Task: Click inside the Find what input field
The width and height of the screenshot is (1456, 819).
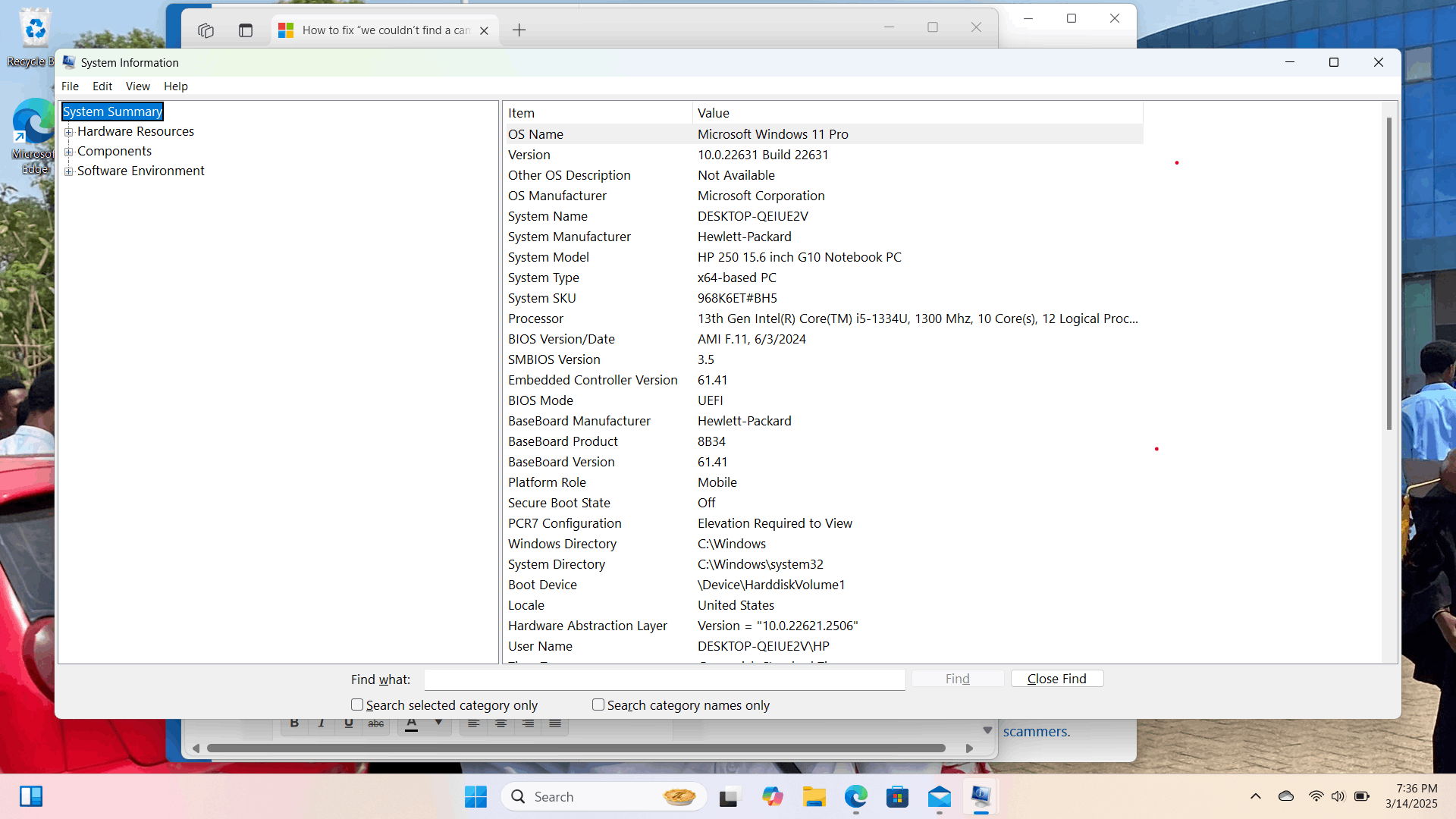Action: (x=664, y=679)
